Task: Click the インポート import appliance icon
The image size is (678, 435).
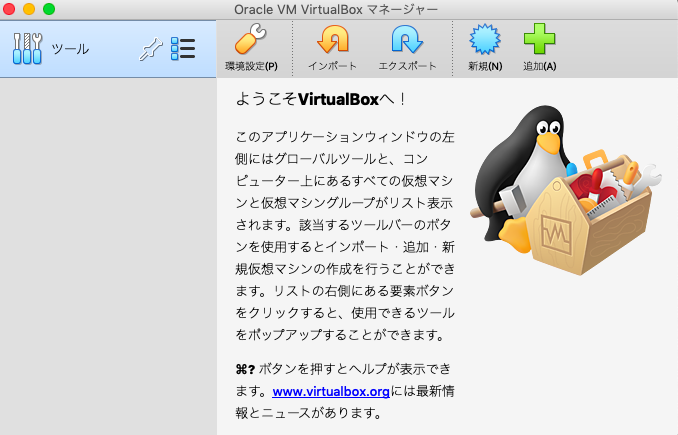Action: point(333,39)
